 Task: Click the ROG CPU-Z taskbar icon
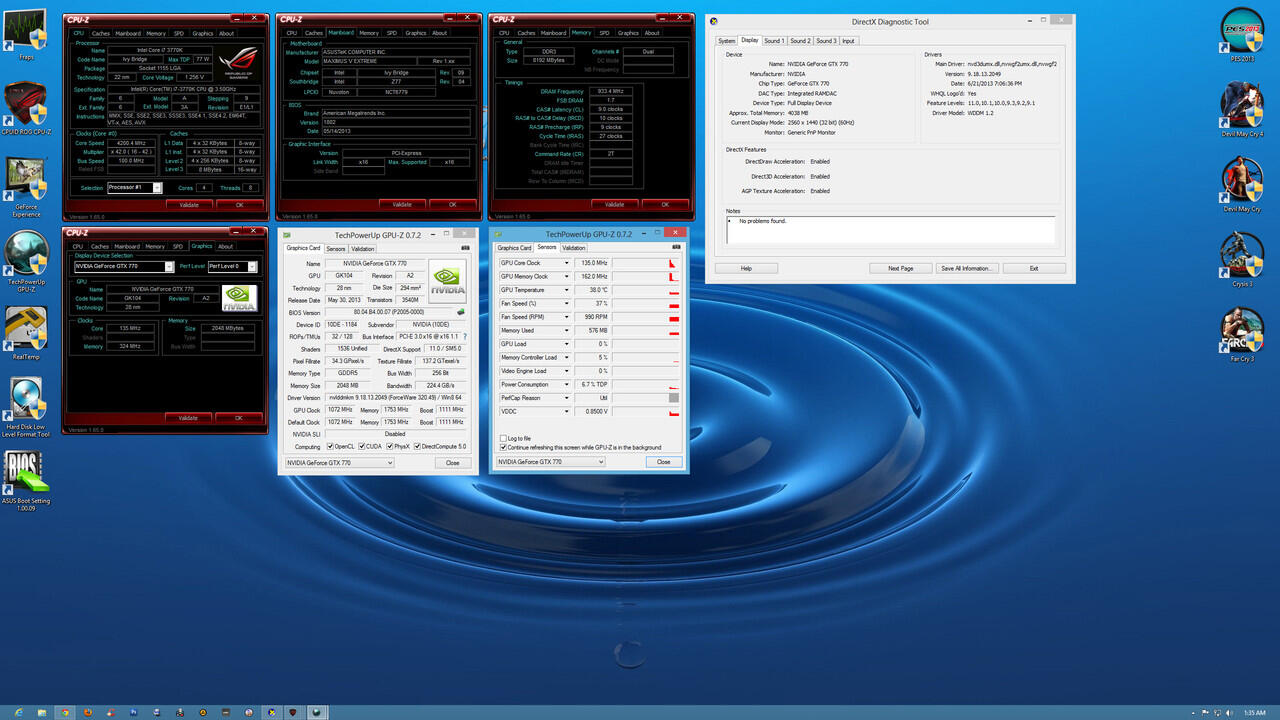click(293, 712)
